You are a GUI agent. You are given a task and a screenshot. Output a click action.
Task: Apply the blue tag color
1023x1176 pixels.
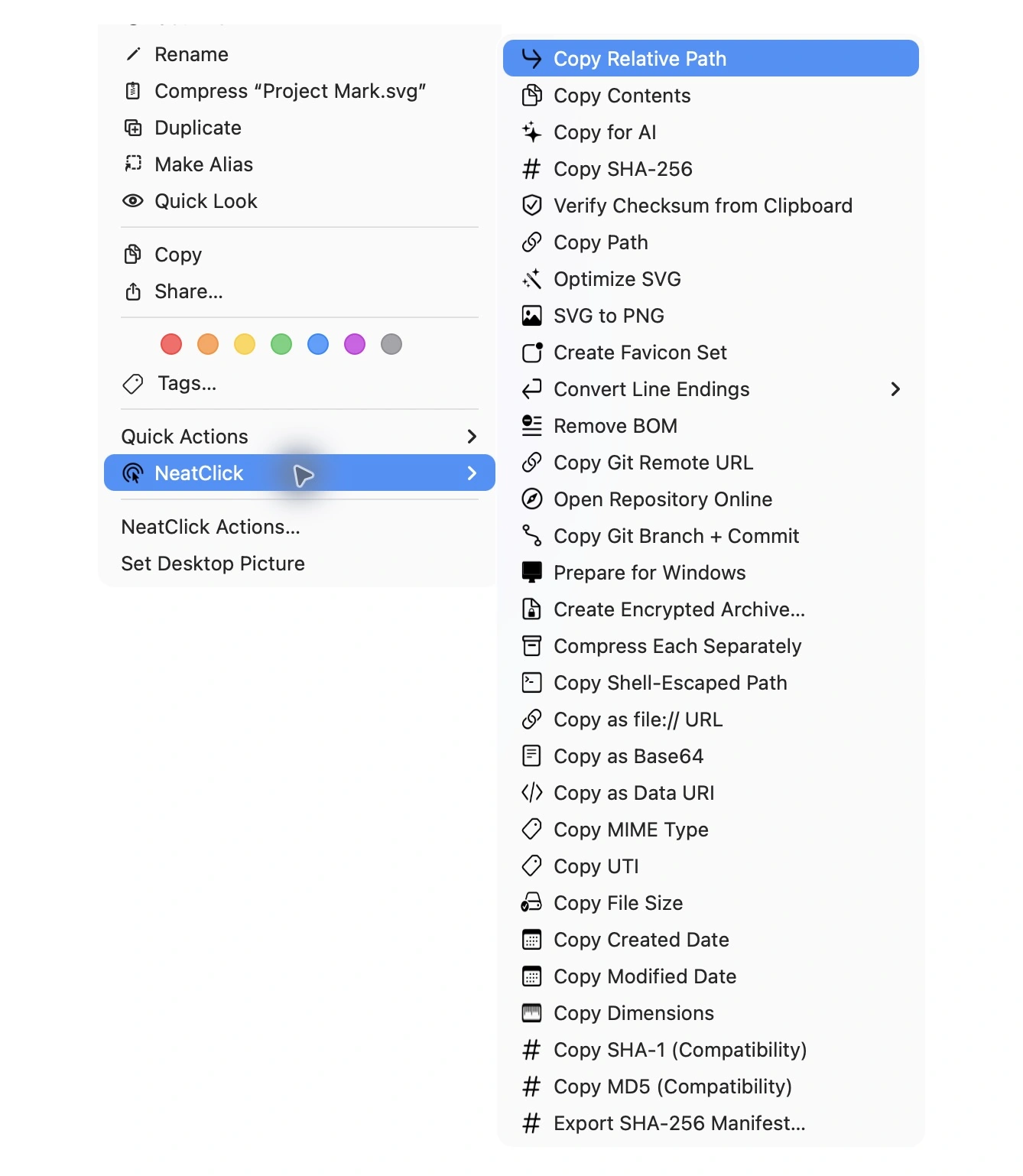(x=318, y=344)
